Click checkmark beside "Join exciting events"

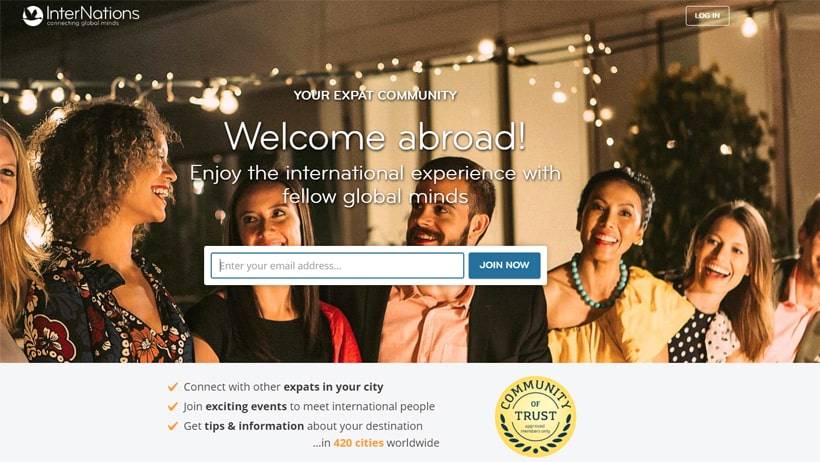point(173,406)
